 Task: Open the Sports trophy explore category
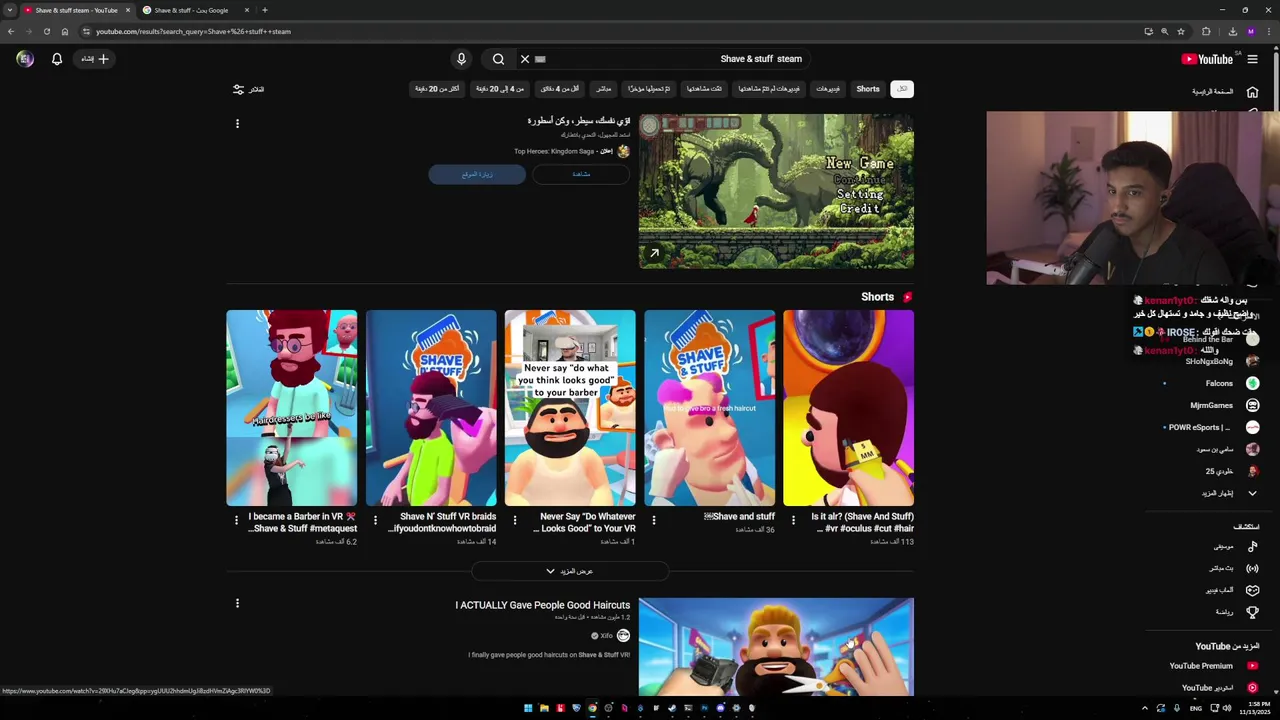pyautogui.click(x=1235, y=612)
